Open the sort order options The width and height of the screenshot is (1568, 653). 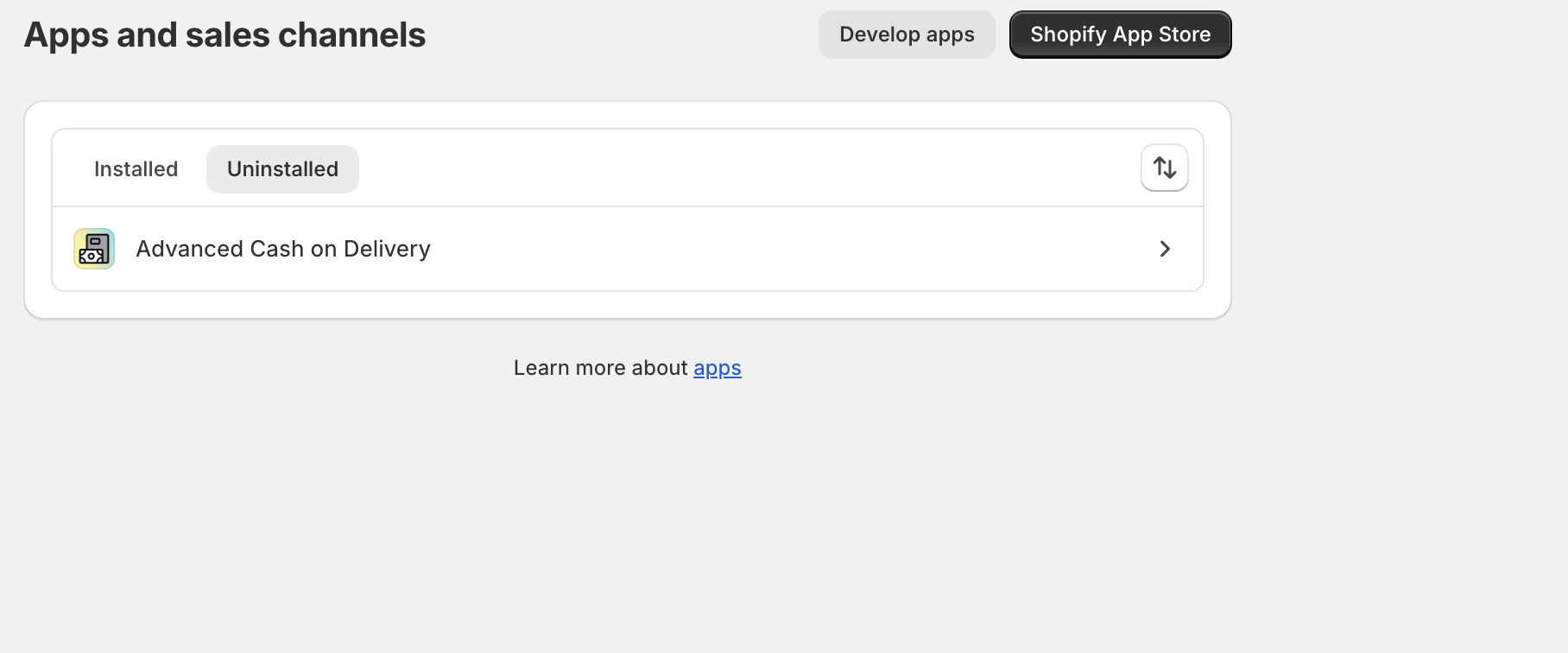(x=1164, y=168)
